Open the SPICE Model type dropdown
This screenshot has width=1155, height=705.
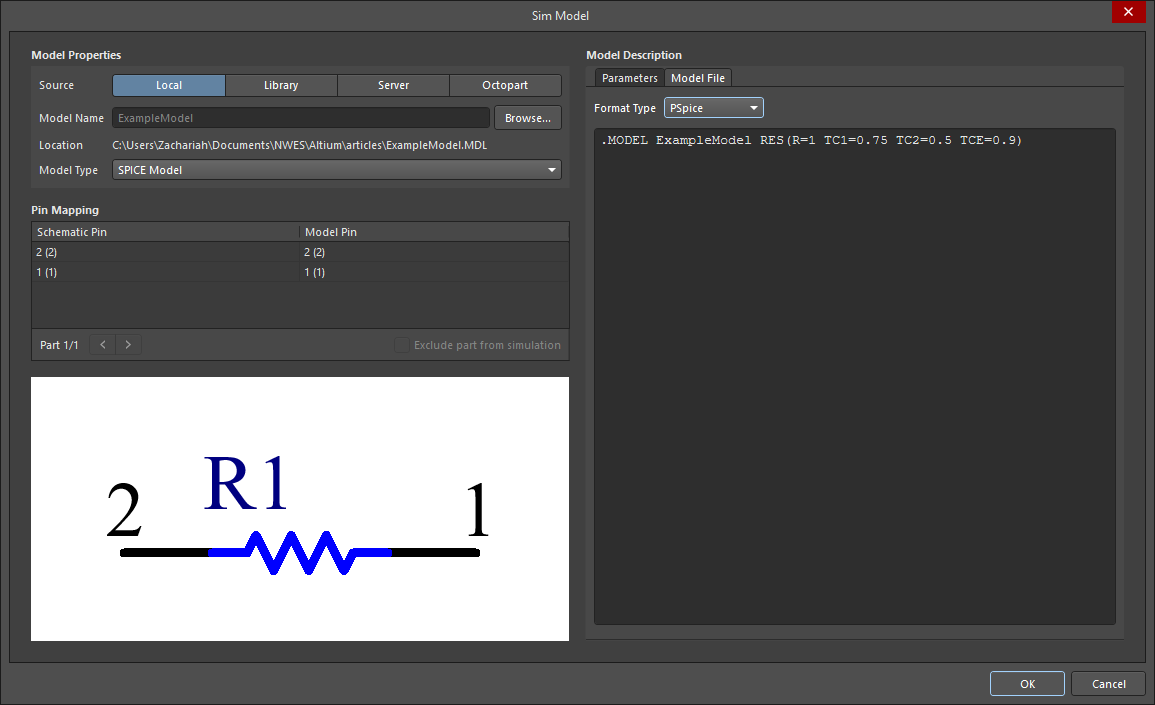pyautogui.click(x=337, y=169)
